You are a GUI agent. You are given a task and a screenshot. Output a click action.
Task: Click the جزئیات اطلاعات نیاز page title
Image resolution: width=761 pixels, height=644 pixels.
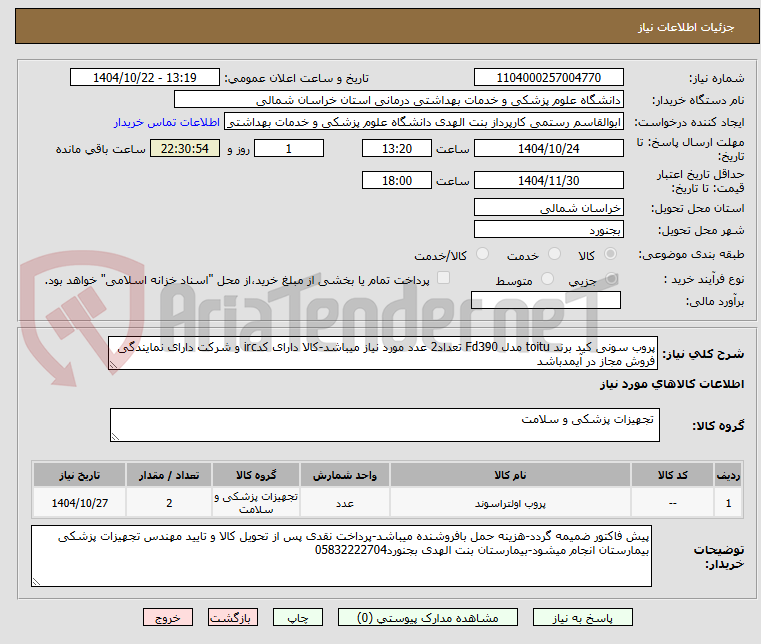pyautogui.click(x=685, y=27)
